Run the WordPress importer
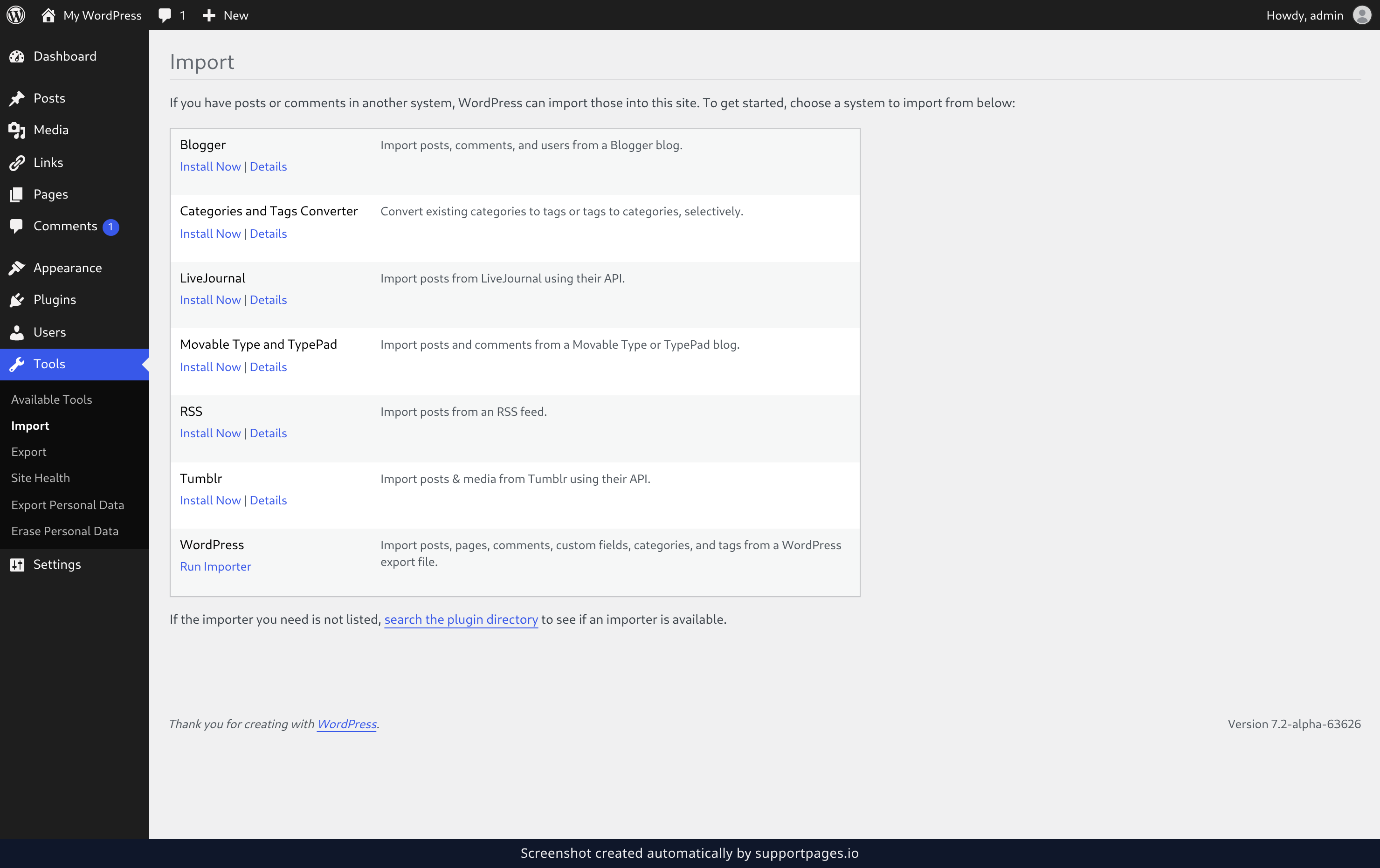The width and height of the screenshot is (1380, 868). (x=215, y=566)
